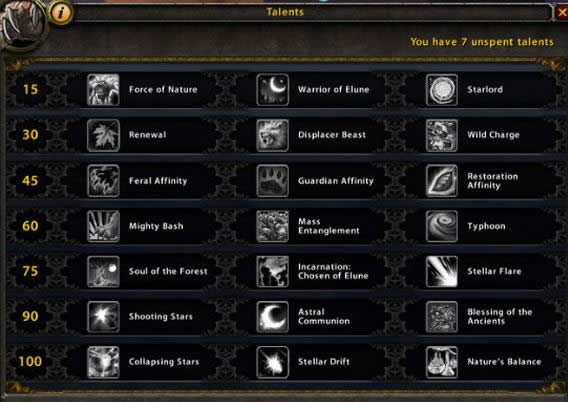
Task: Pick the Astral Communion crescent icon
Action: [x=272, y=317]
